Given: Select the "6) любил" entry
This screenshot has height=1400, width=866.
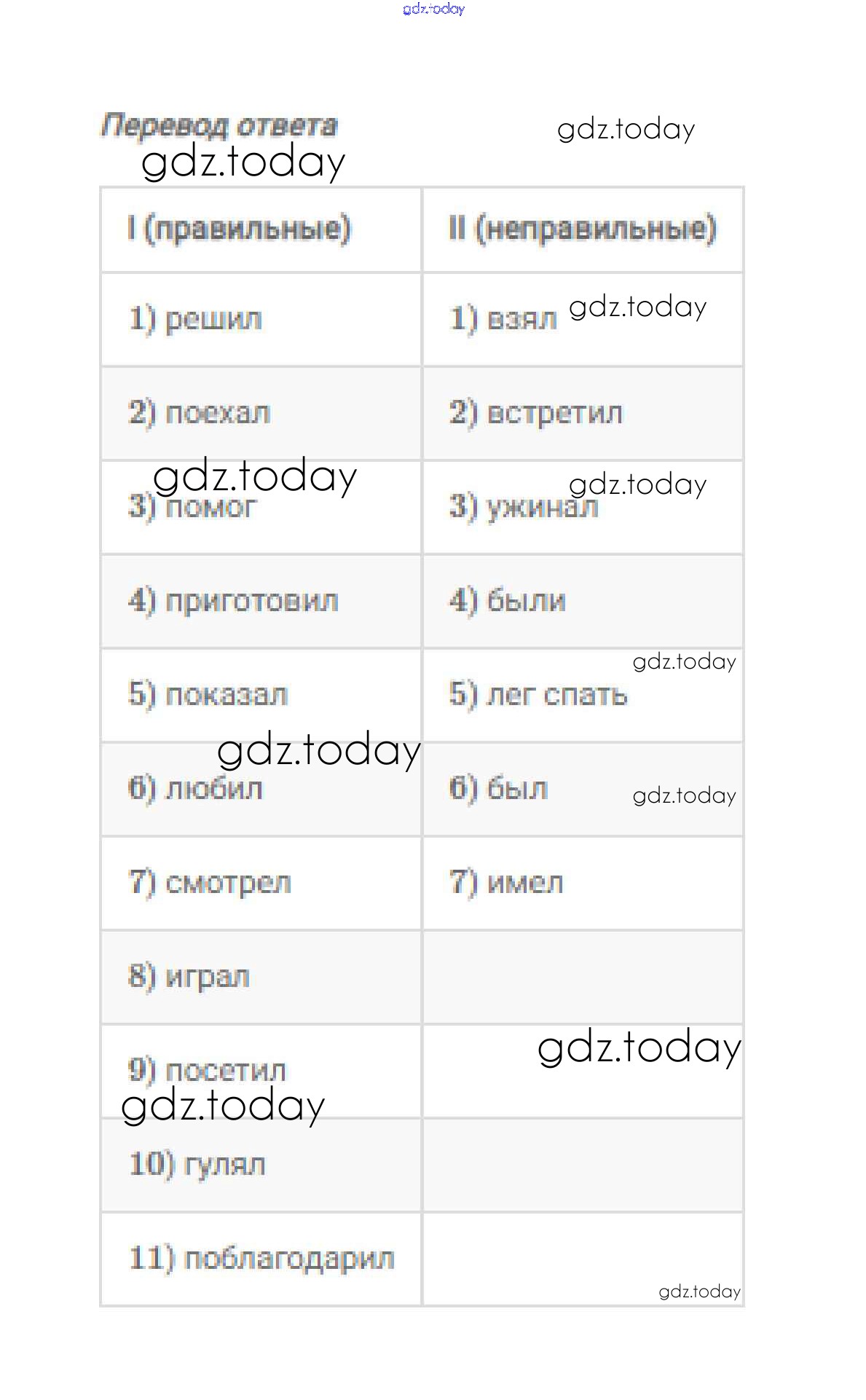Looking at the screenshot, I should click(195, 788).
